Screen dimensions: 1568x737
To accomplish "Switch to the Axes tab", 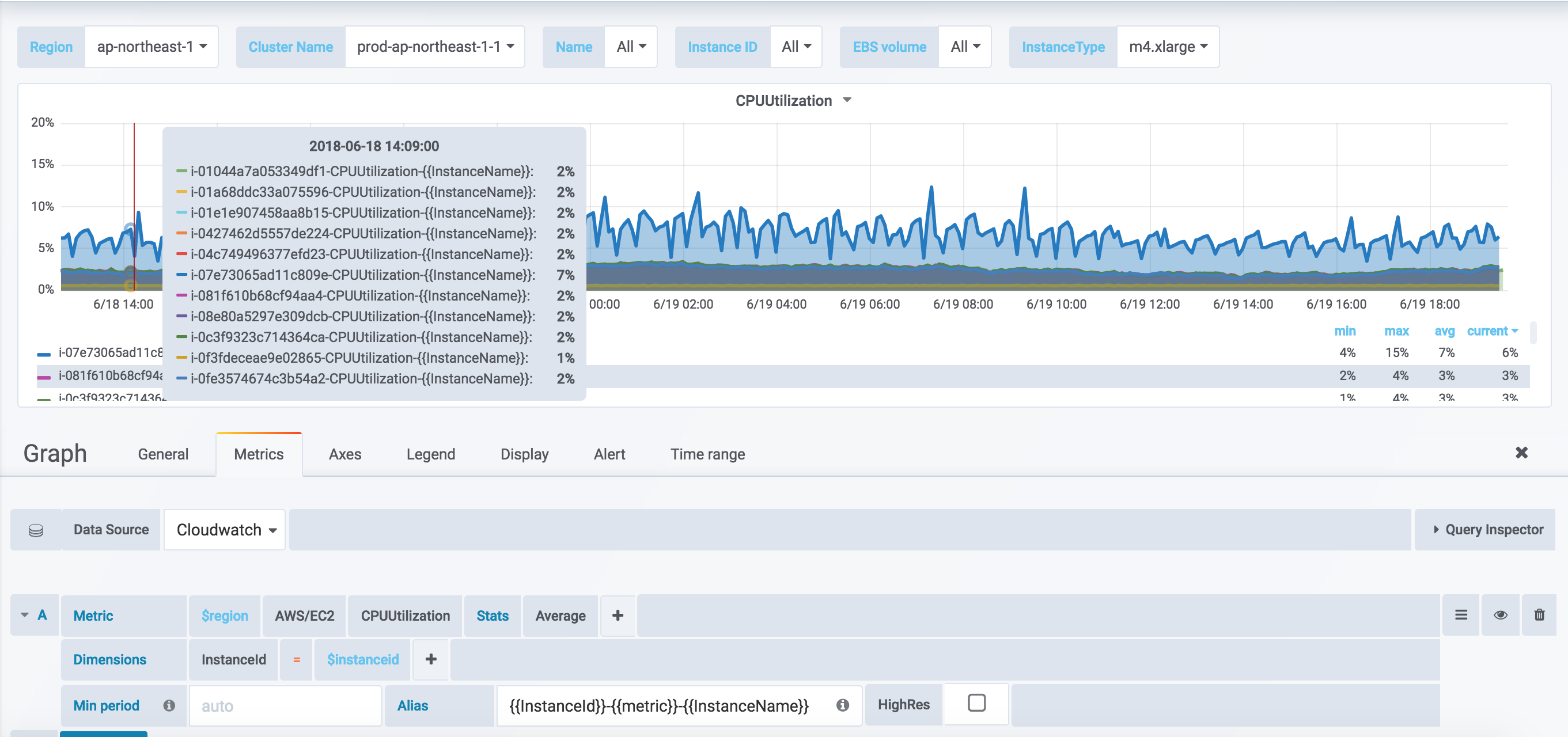I will [x=344, y=454].
